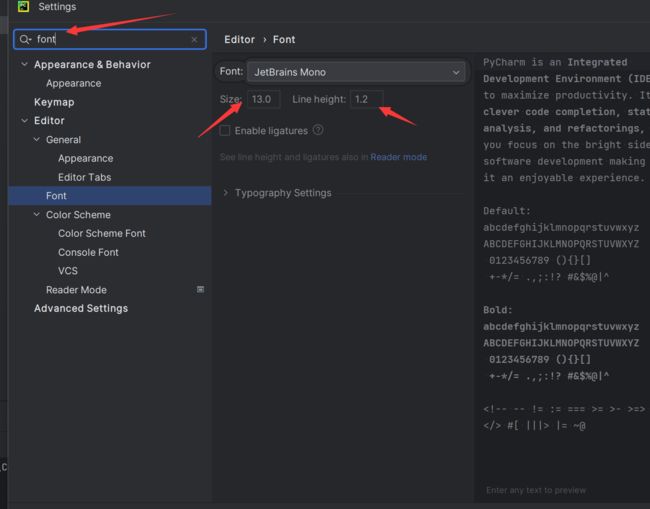
Task: Enable ligatures checkbox
Action: point(225,131)
